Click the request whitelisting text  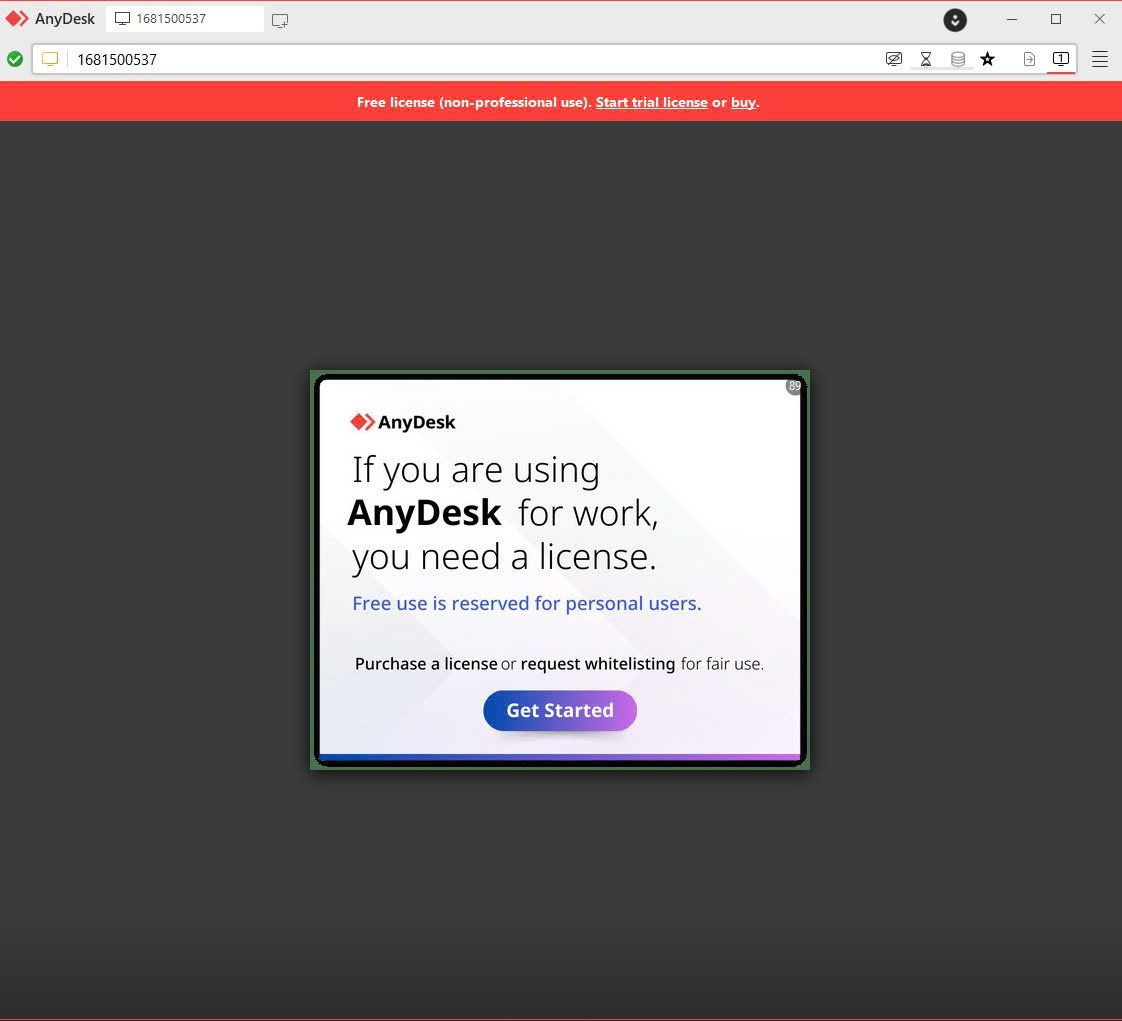[x=597, y=664]
